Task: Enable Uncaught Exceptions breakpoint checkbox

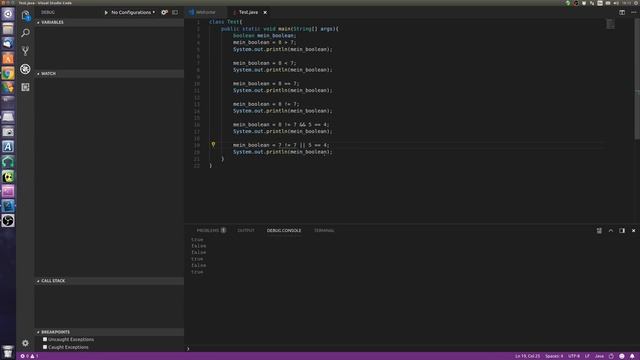Action: tap(45, 339)
